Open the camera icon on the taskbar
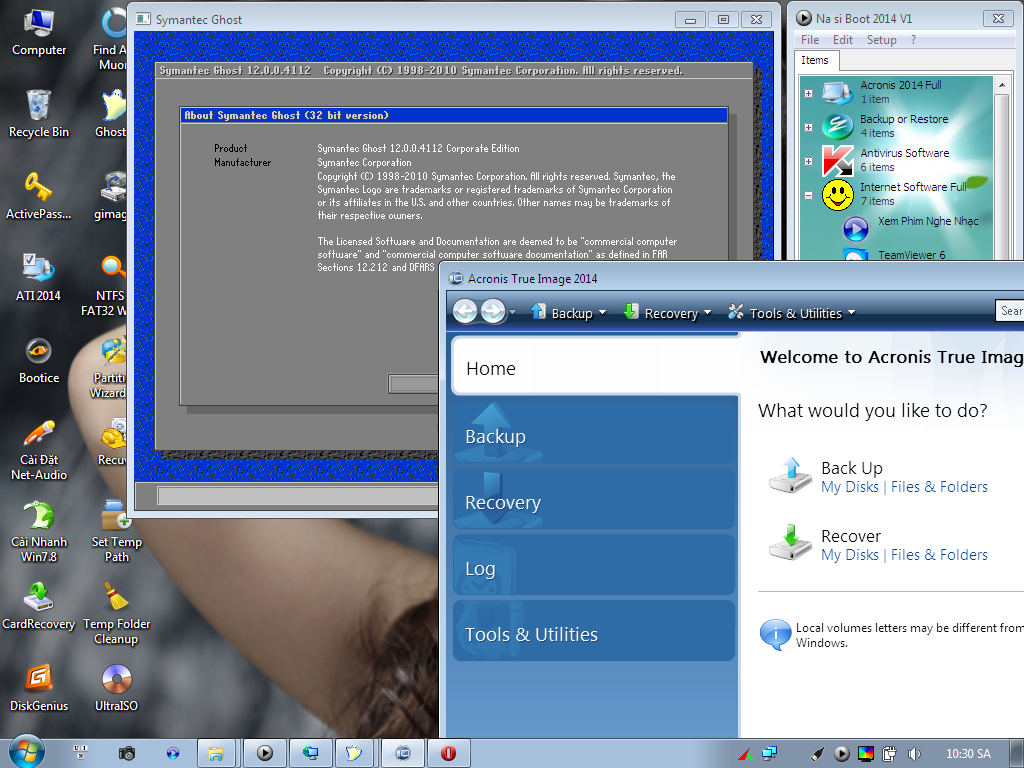This screenshot has width=1024, height=768. [x=127, y=753]
